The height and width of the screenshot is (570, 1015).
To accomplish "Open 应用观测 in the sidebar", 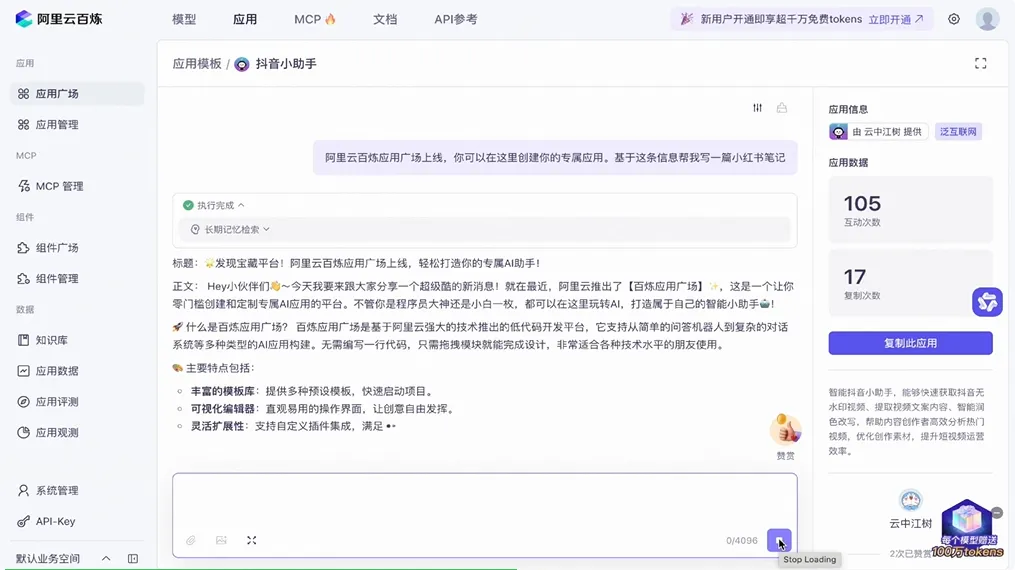I will pyautogui.click(x=77, y=433).
